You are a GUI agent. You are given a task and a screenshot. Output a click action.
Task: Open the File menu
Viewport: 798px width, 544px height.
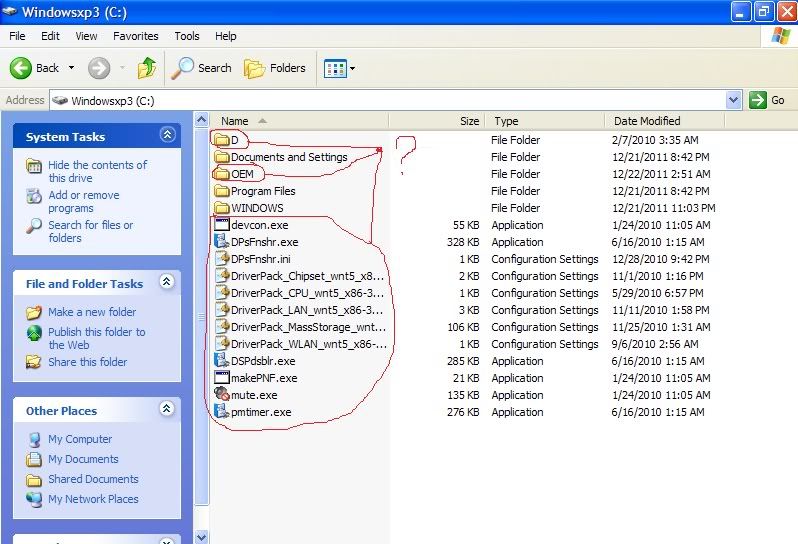(x=17, y=36)
